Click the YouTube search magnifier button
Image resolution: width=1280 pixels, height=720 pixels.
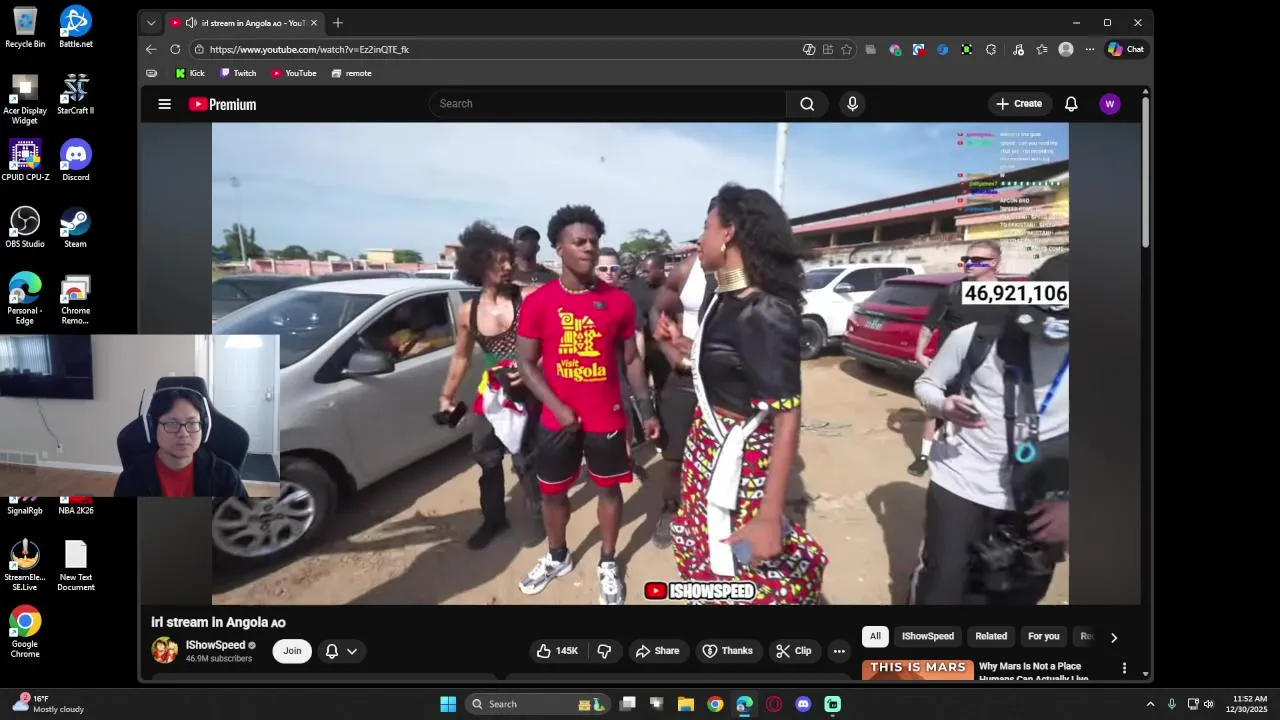click(807, 104)
